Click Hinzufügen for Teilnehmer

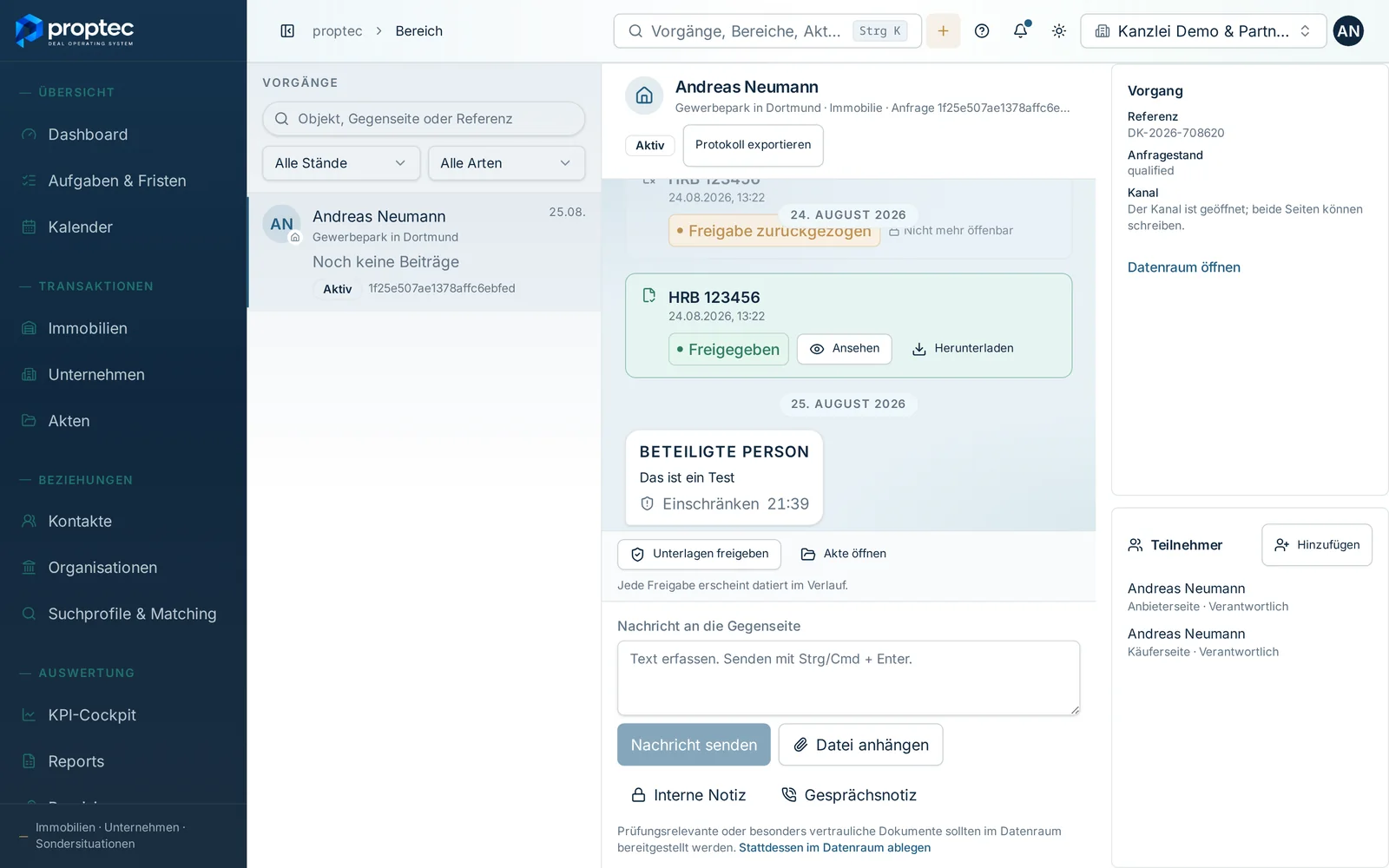click(1316, 545)
